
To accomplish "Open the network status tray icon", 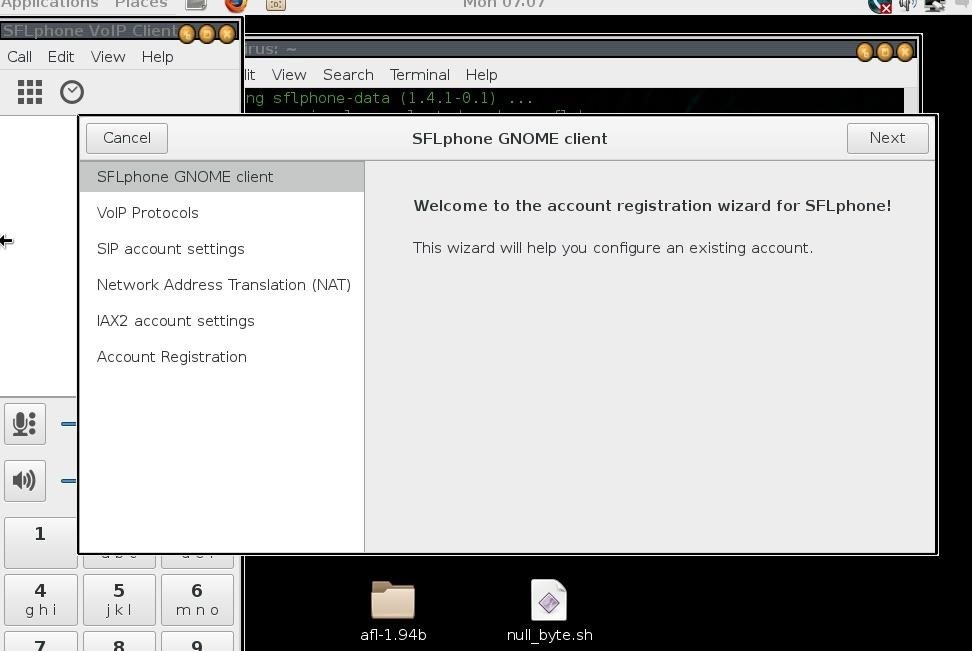I will point(935,5).
